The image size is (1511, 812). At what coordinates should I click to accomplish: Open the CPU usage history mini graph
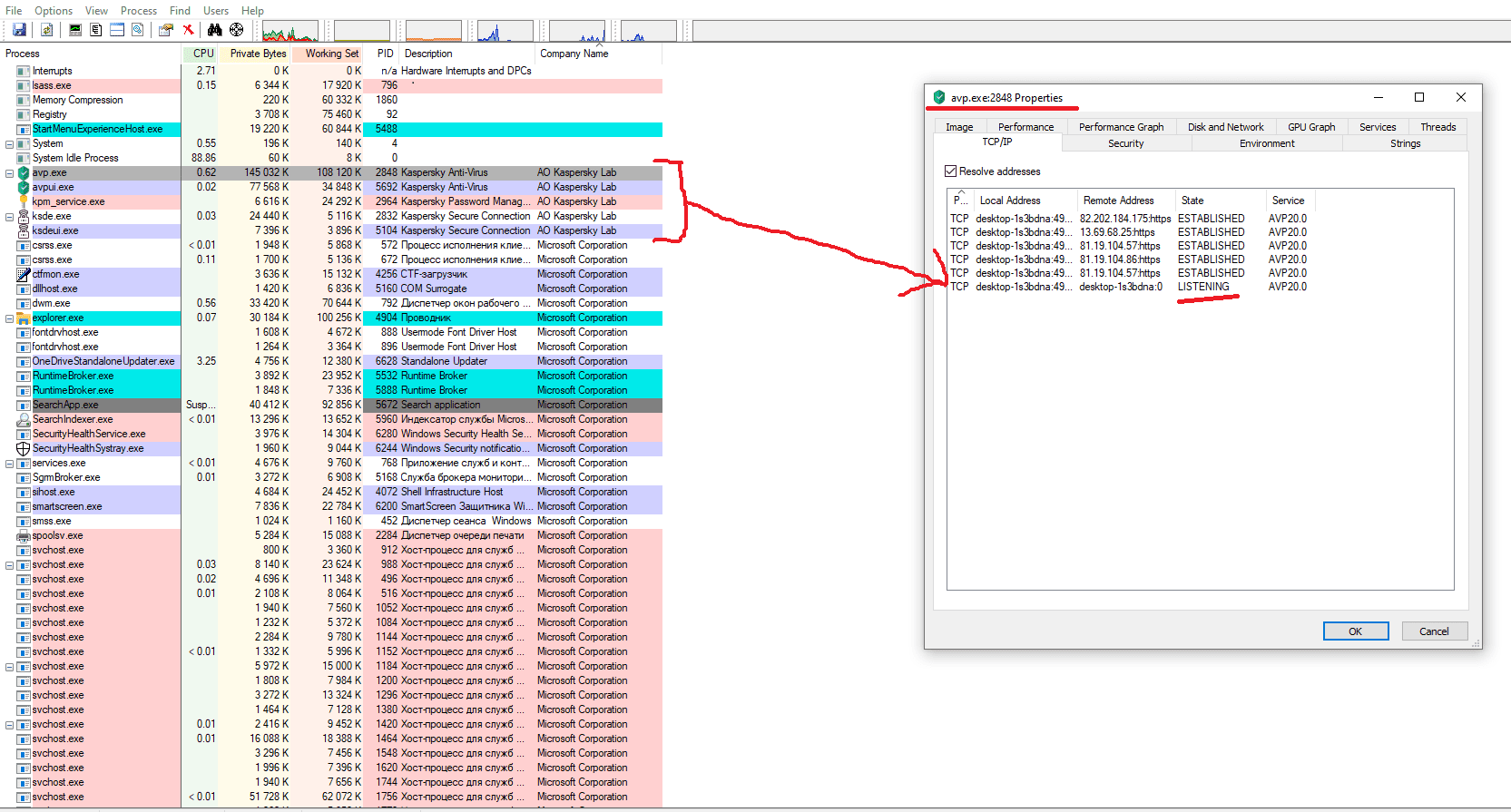[x=290, y=32]
